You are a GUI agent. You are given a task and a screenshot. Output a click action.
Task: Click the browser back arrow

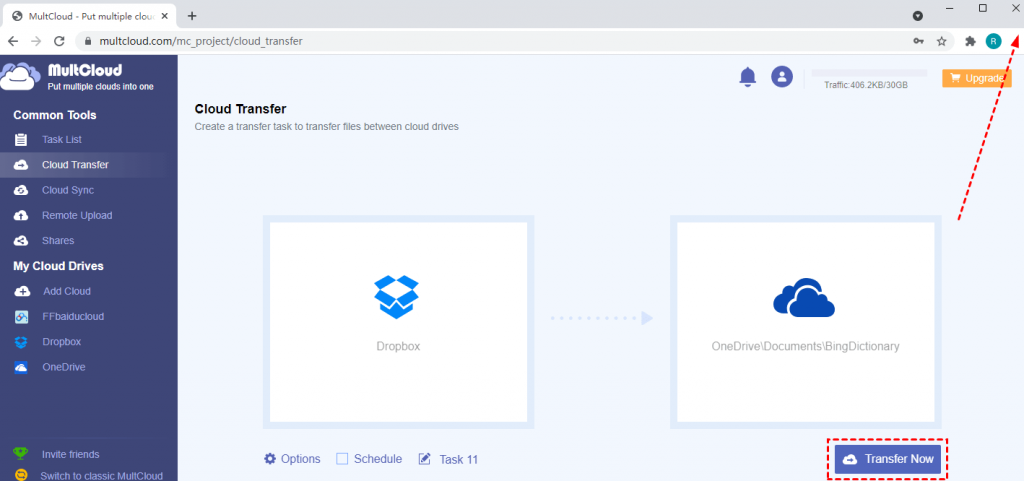pos(13,41)
